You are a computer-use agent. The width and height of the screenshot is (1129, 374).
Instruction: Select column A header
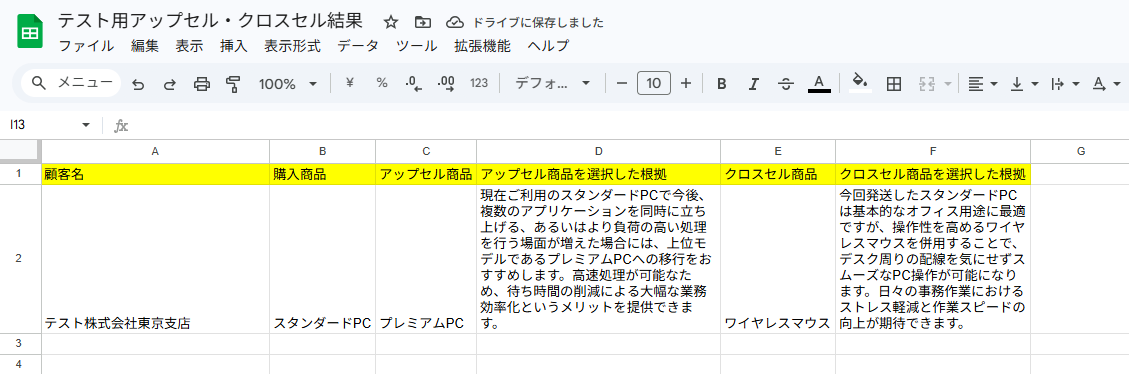[156, 151]
